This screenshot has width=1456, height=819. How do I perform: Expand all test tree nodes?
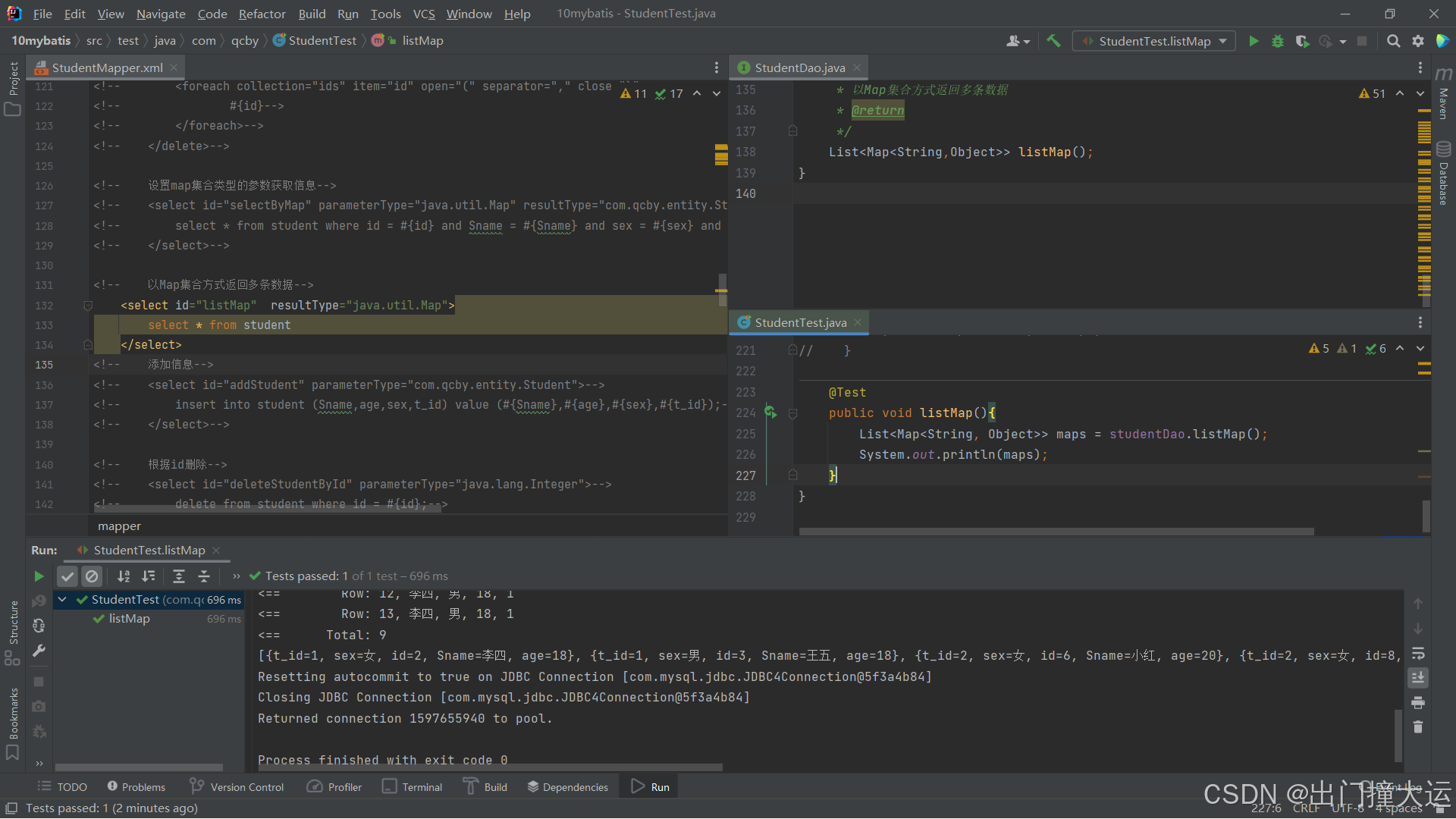pos(179,576)
